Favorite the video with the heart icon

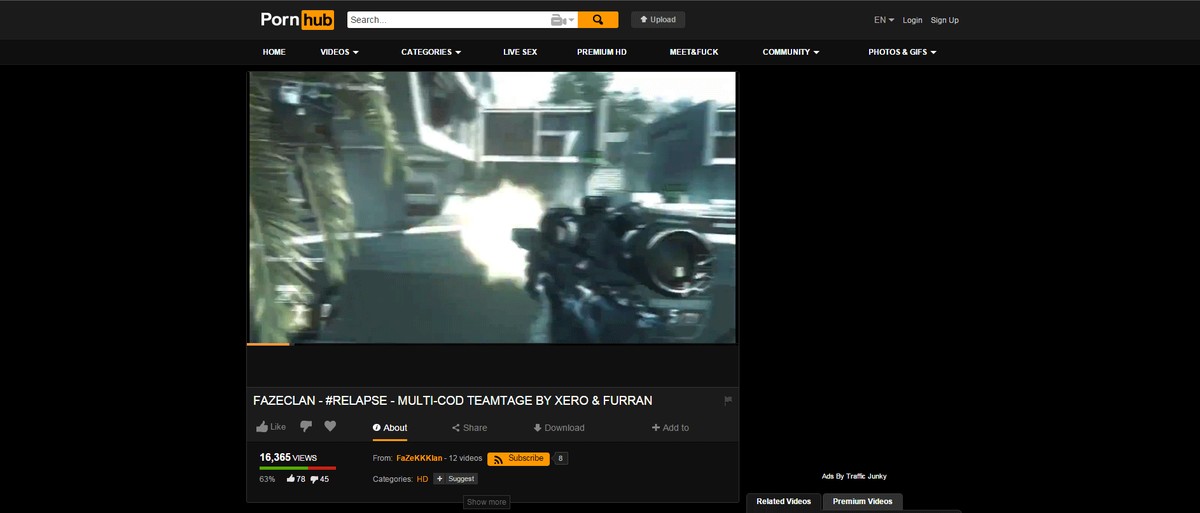coord(330,427)
